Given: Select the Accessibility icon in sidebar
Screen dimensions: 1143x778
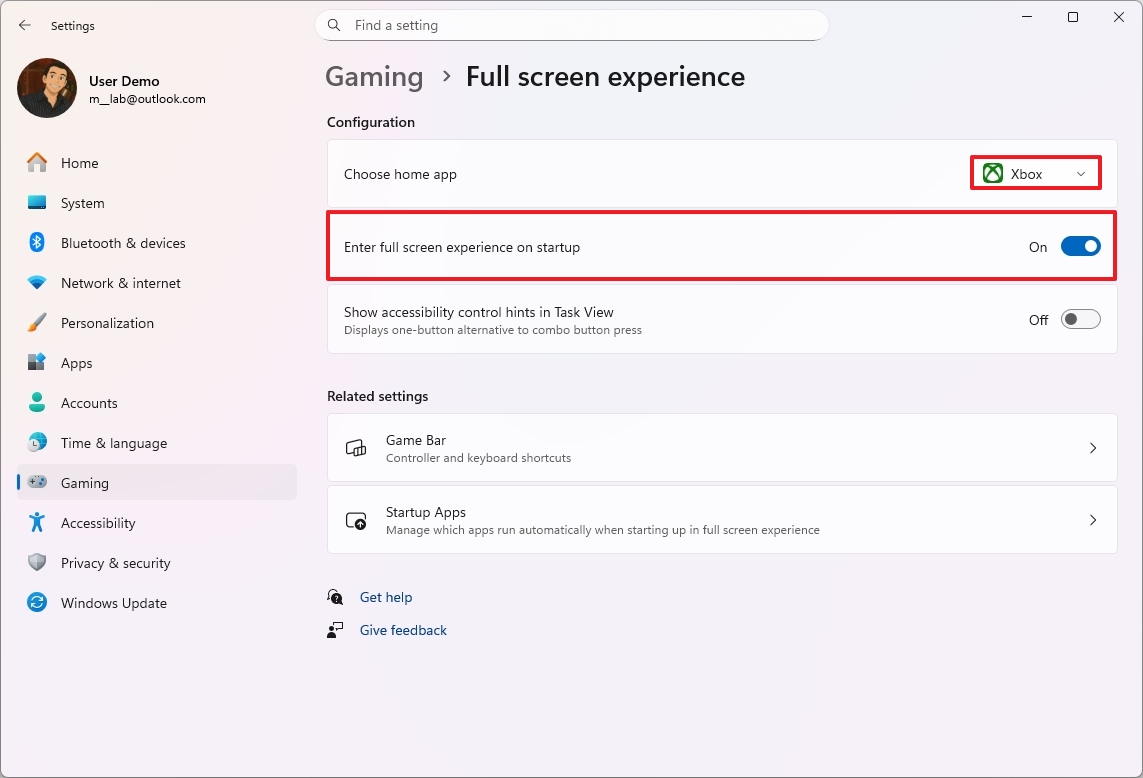Looking at the screenshot, I should tap(36, 523).
